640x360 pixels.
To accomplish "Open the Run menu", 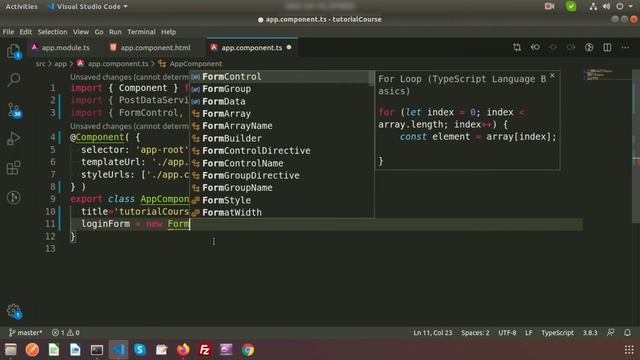I will click(x=115, y=32).
